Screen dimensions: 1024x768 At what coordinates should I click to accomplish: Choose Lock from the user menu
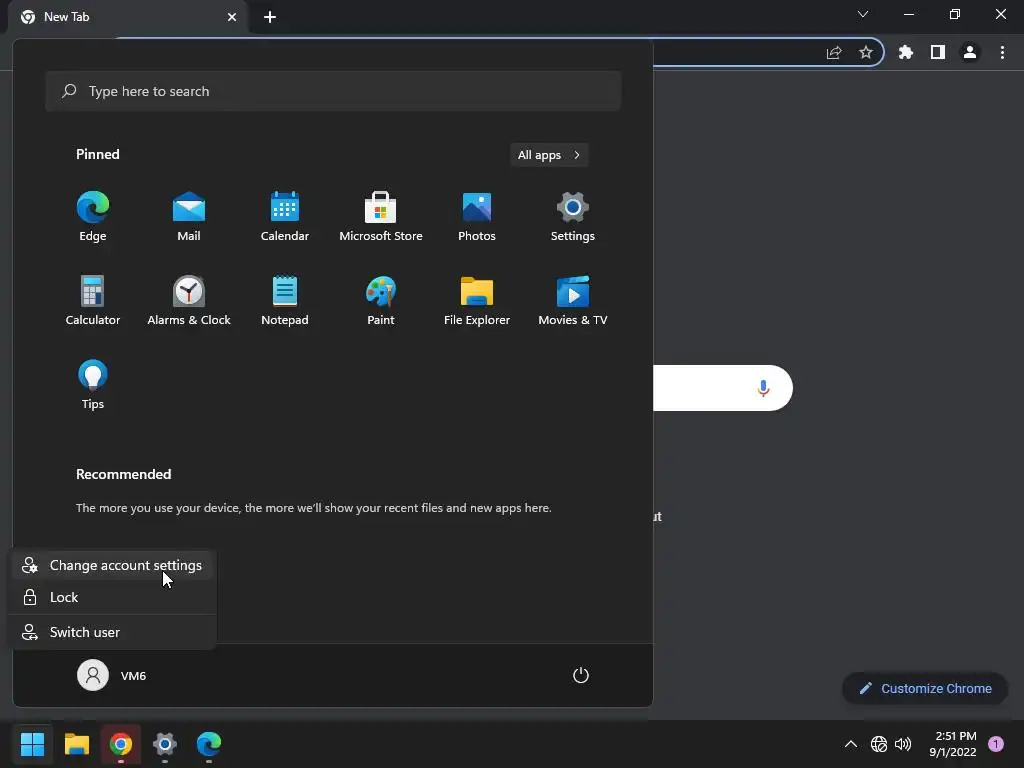pos(112,598)
